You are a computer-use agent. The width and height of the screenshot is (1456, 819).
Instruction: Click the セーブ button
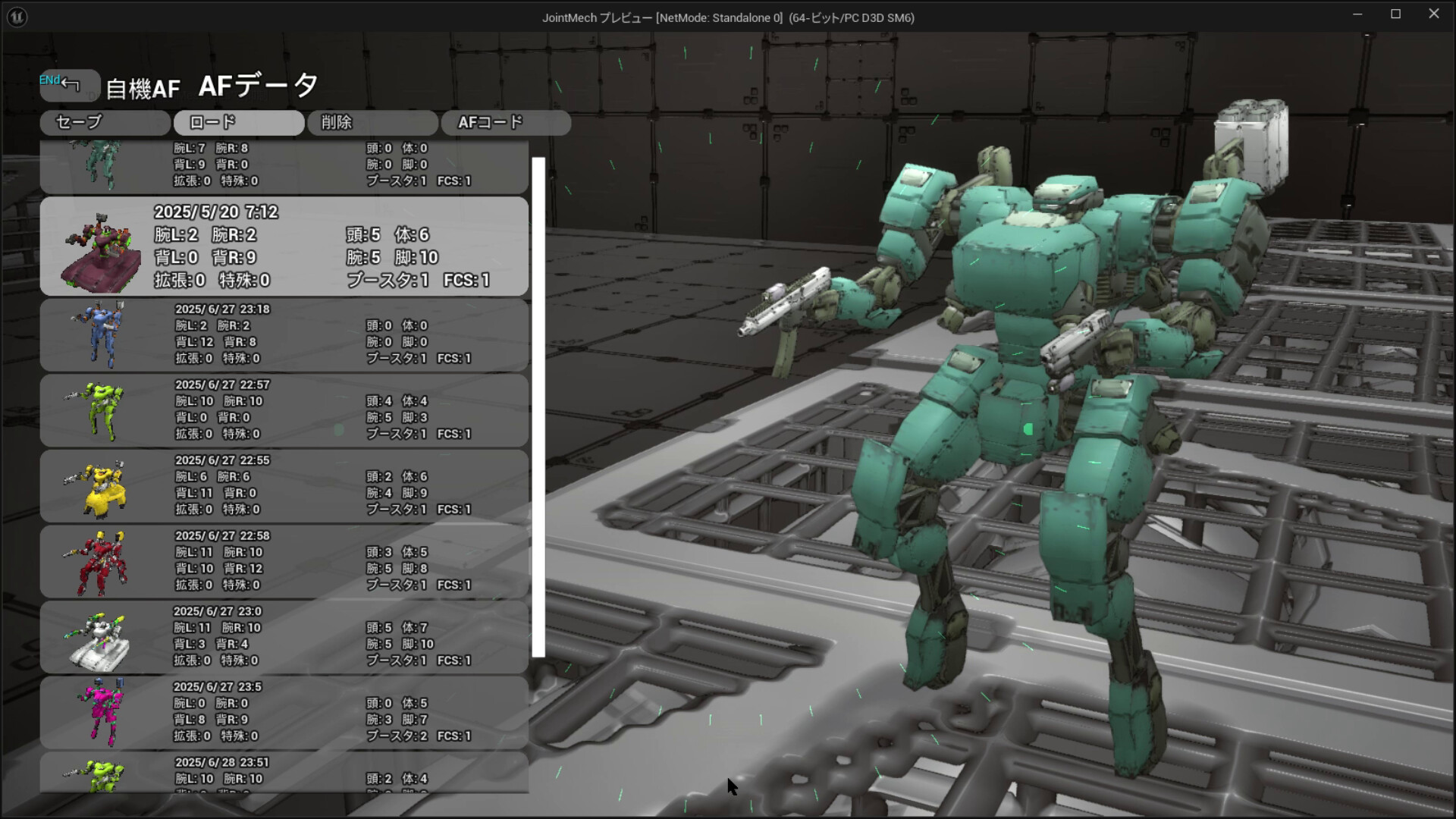[x=105, y=122]
